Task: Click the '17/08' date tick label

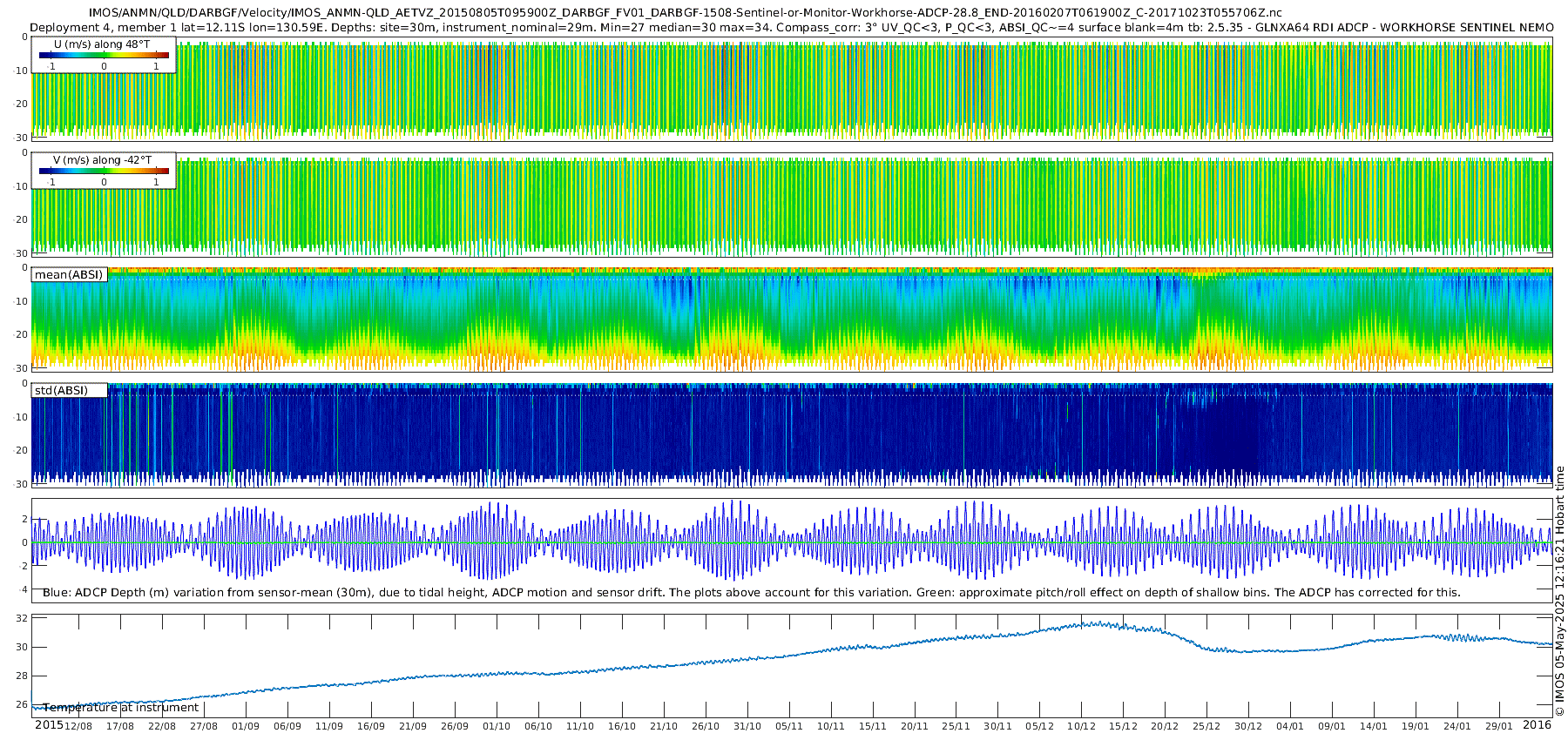Action: point(120,726)
